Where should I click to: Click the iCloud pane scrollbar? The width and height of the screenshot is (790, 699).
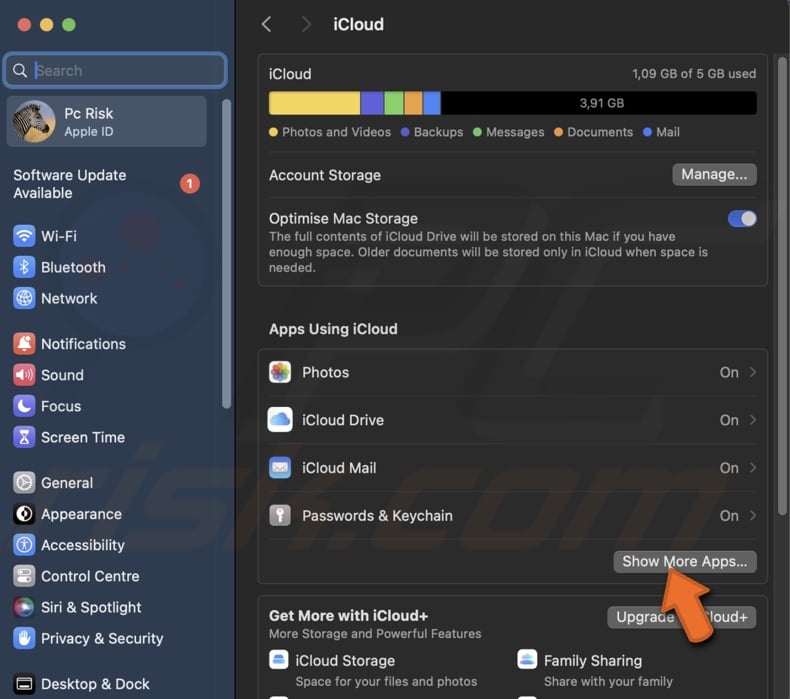click(782, 286)
